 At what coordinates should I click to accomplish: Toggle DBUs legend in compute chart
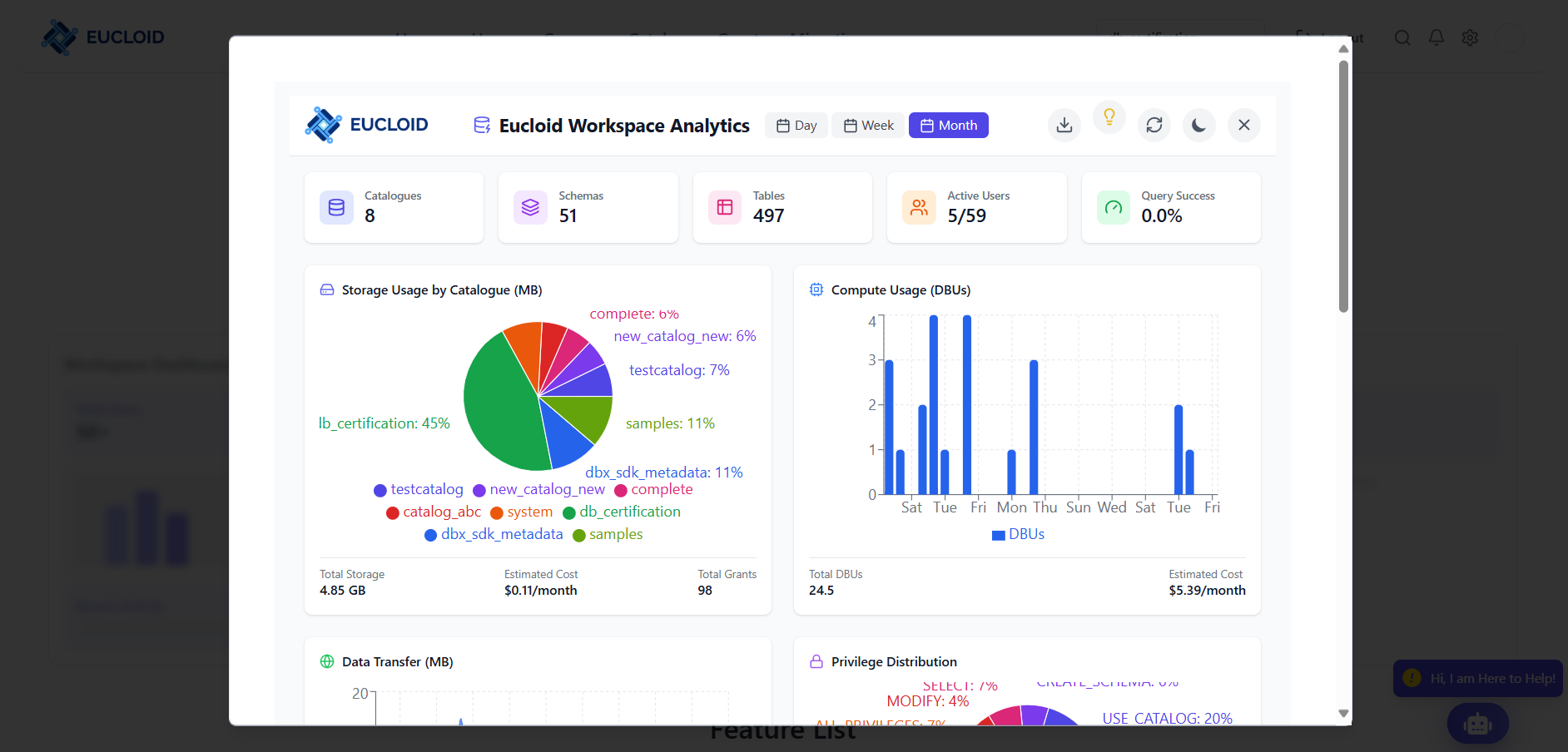click(x=1018, y=534)
